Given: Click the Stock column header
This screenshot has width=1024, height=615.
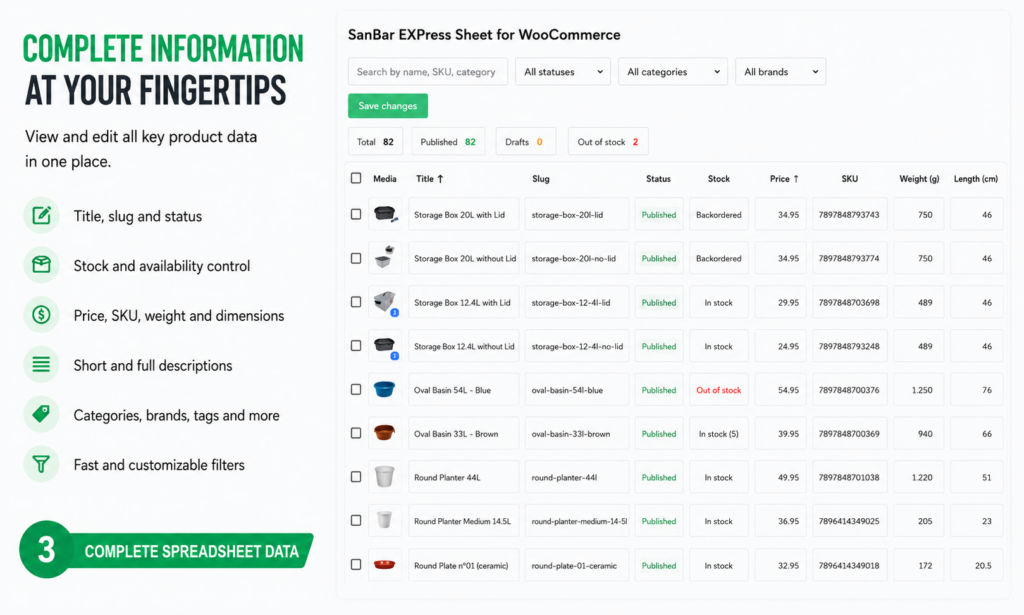Looking at the screenshot, I should 718,178.
